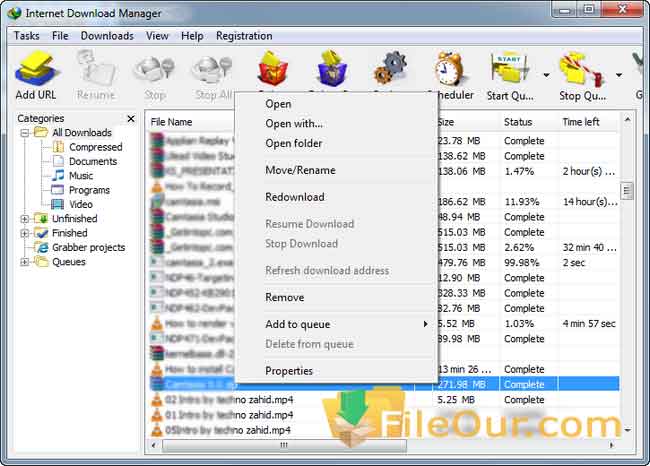Select the Grabber projects item
The height and width of the screenshot is (466, 650).
coord(88,248)
